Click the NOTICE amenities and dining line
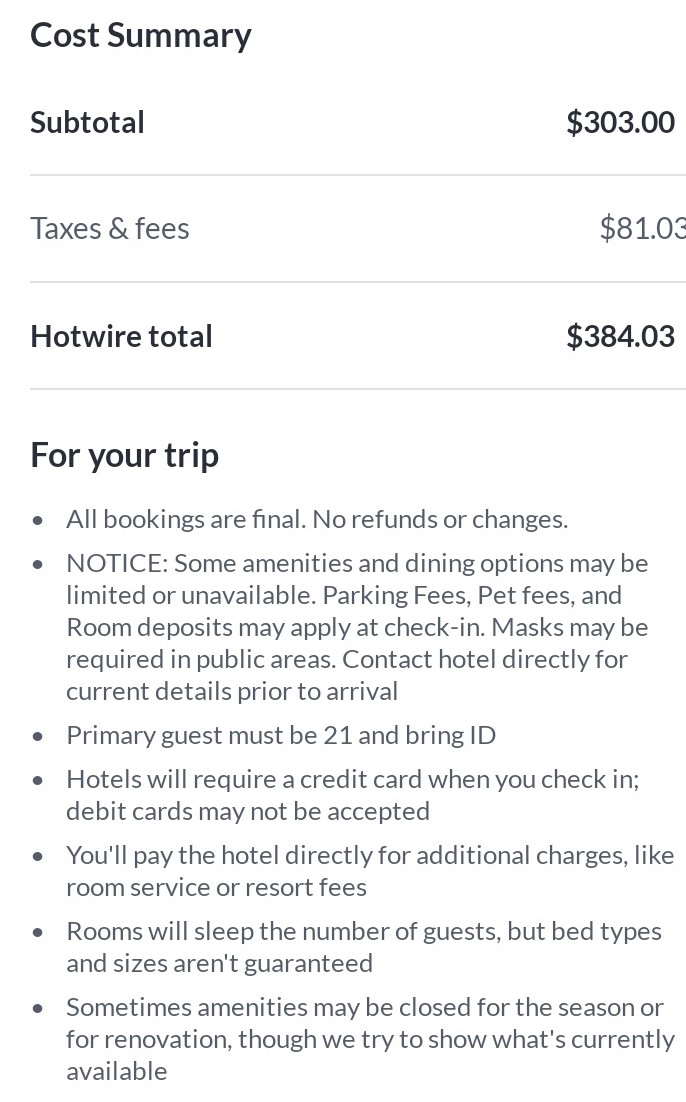The image size is (686, 1102). coord(357,563)
